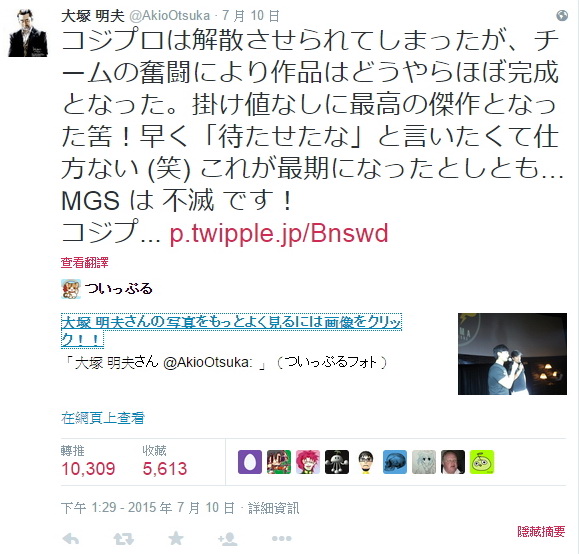Open the p.twipple.jp/Bnswd link
Viewport: 579px width, 554px height.
coord(279,233)
